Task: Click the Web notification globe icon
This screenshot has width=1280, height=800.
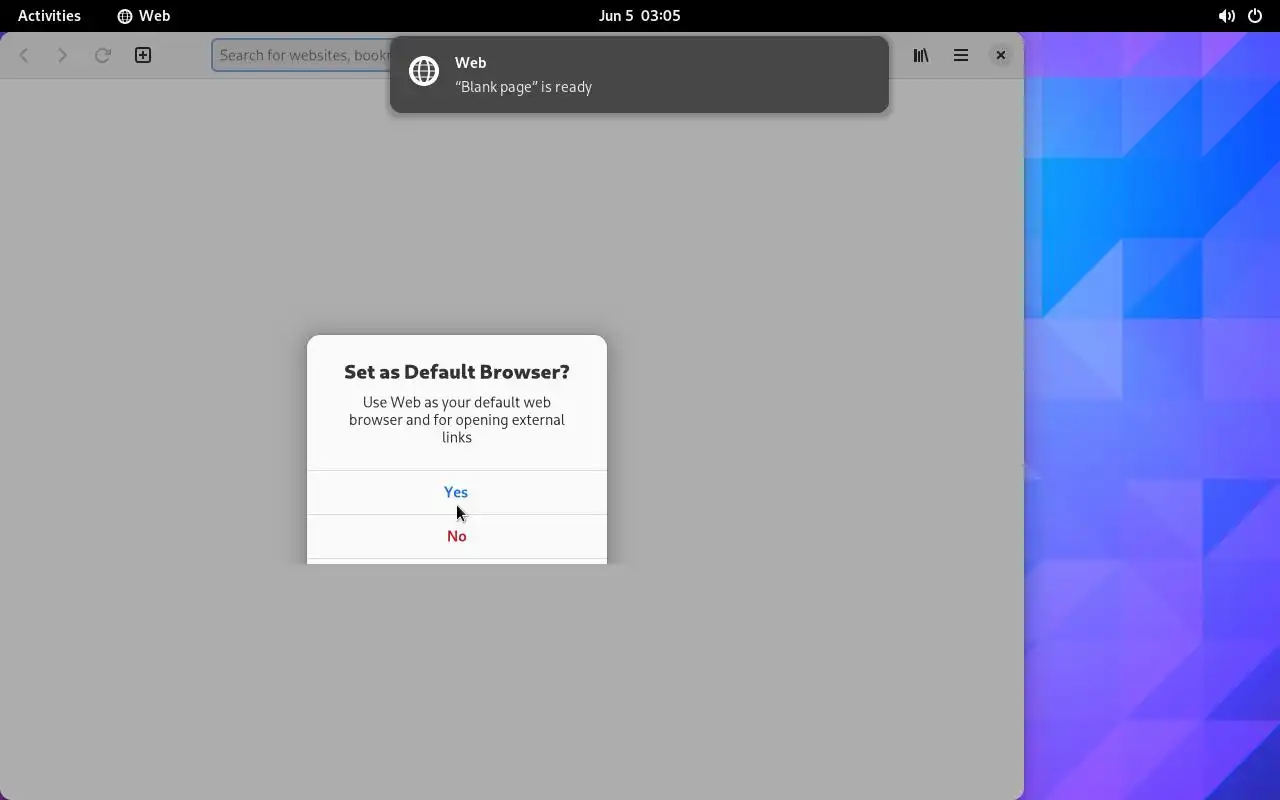Action: pyautogui.click(x=424, y=71)
